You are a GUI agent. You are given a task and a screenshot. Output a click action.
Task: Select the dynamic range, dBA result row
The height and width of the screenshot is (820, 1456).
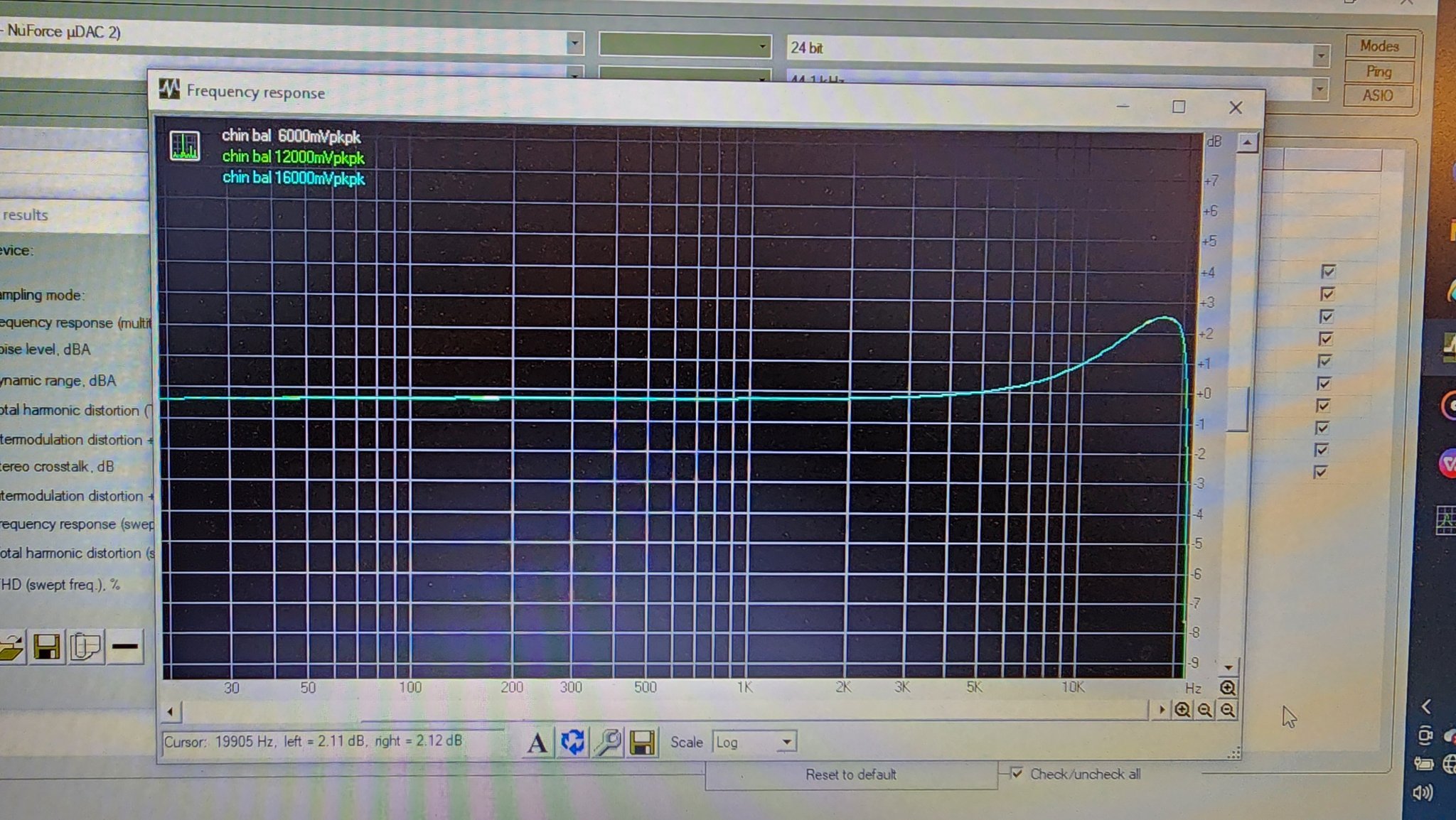58,380
